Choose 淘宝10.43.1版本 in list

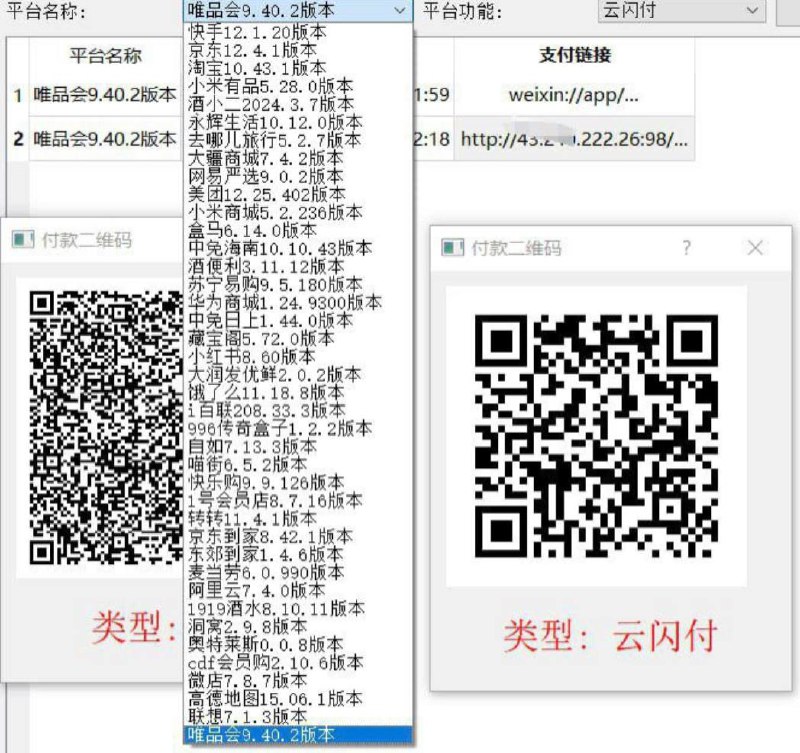pyautogui.click(x=297, y=68)
